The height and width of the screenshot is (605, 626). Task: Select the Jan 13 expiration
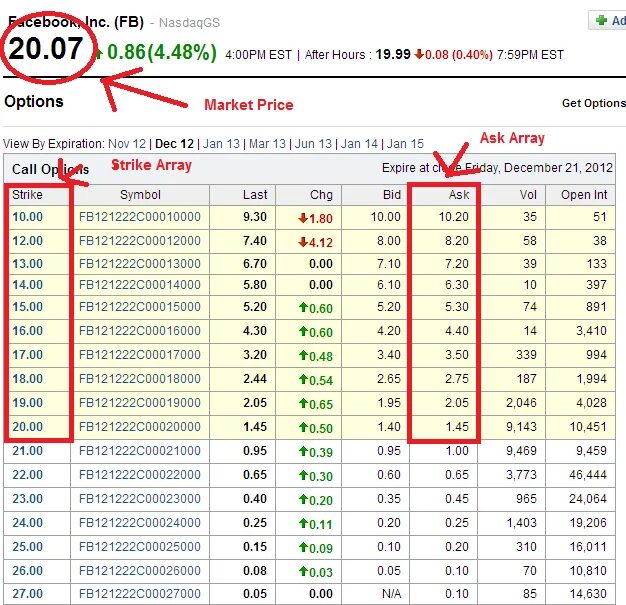point(221,143)
